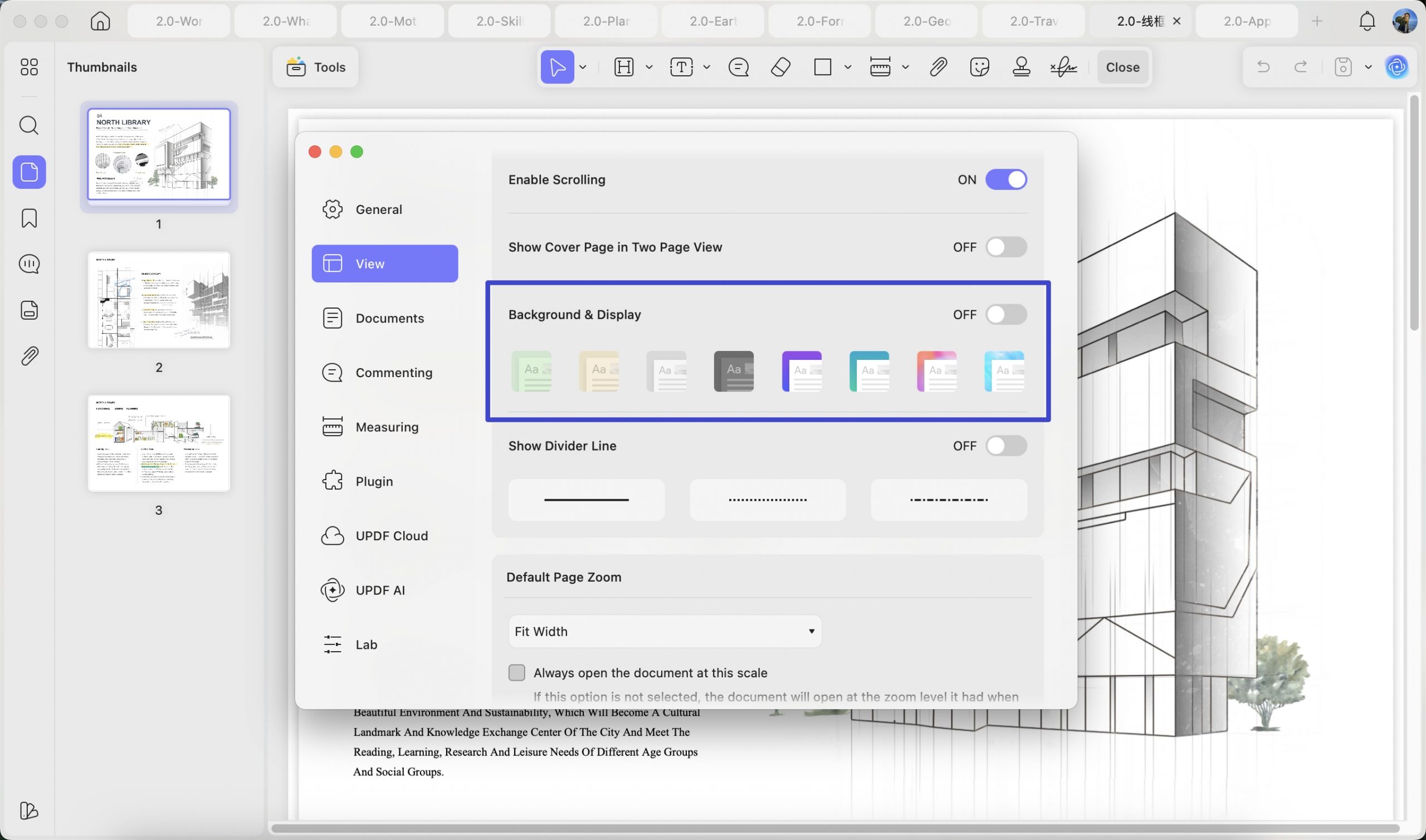
Task: Expand the shape tool dropdown arrow
Action: pos(848,67)
